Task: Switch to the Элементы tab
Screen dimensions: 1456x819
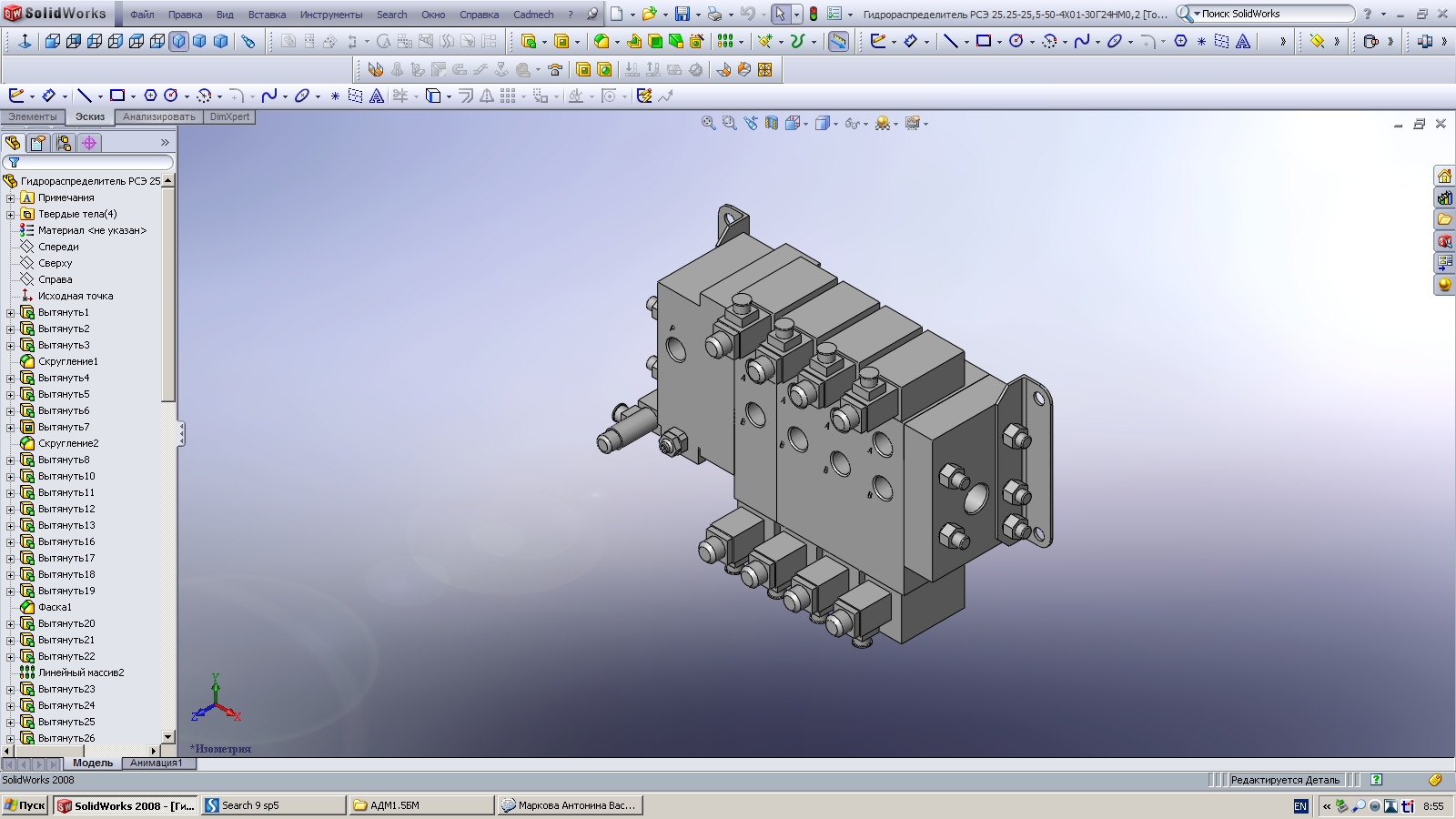Action: [33, 116]
